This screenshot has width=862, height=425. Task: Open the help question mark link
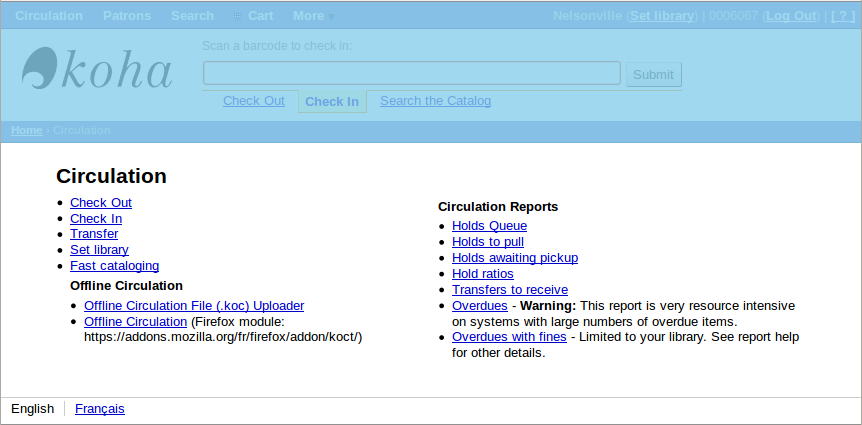click(x=843, y=16)
